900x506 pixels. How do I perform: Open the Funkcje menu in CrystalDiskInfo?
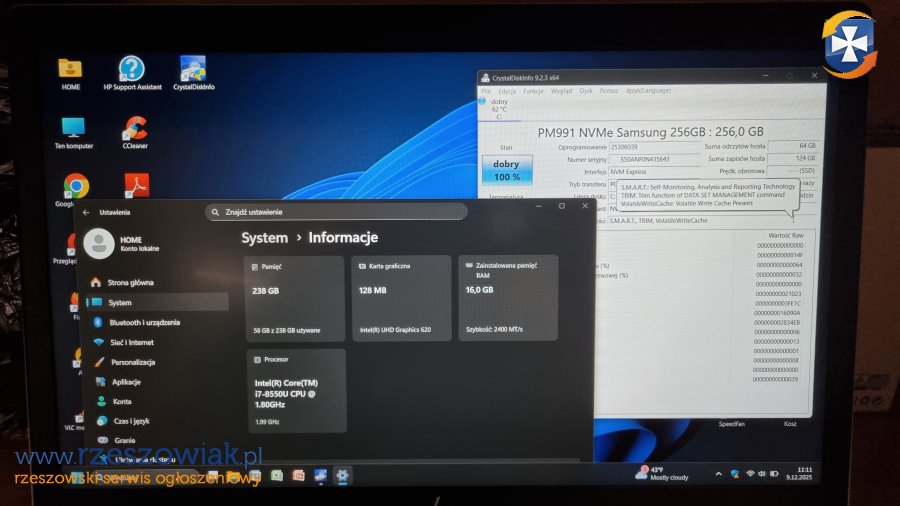pos(533,90)
